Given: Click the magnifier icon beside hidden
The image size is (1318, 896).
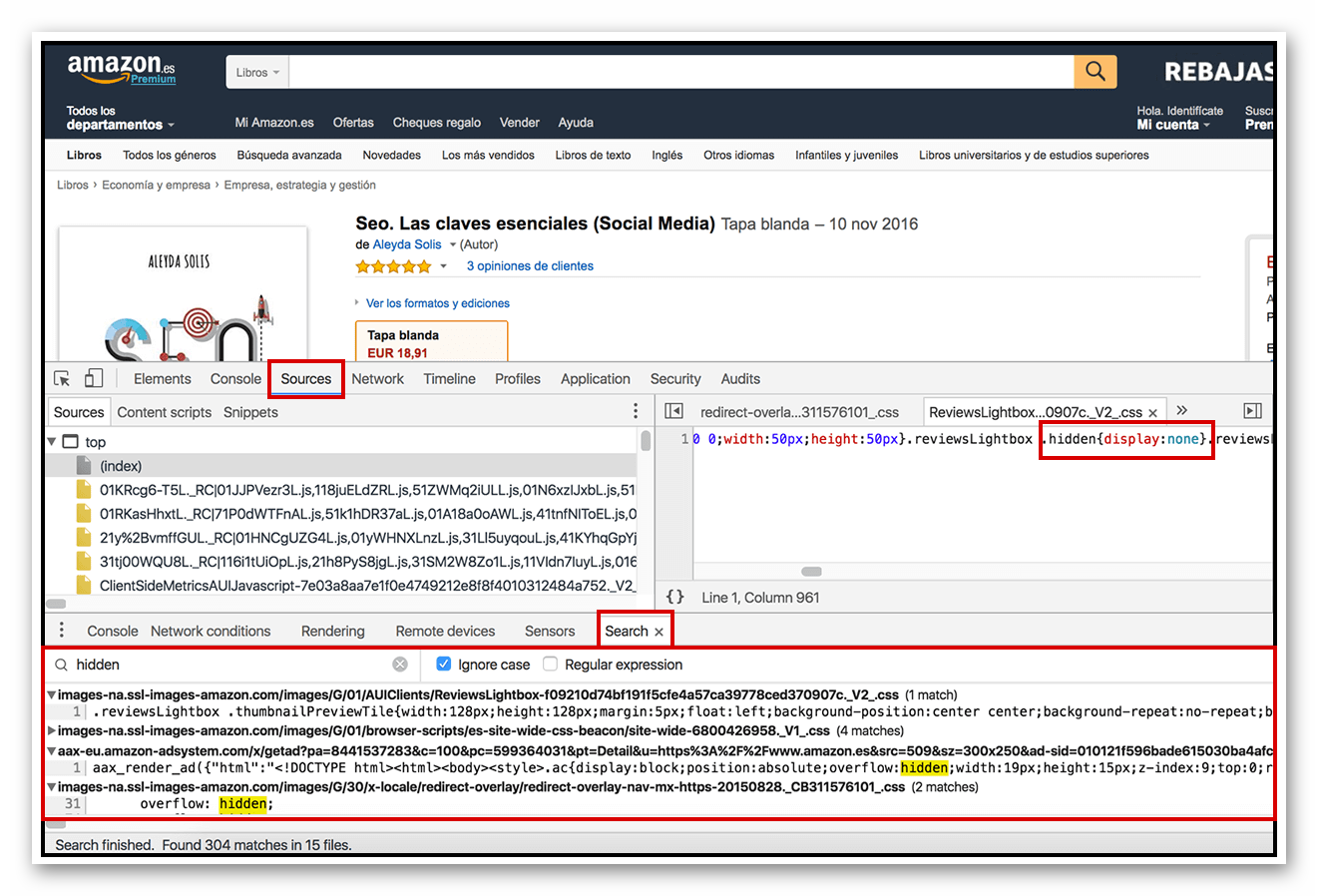Looking at the screenshot, I should pos(62,665).
